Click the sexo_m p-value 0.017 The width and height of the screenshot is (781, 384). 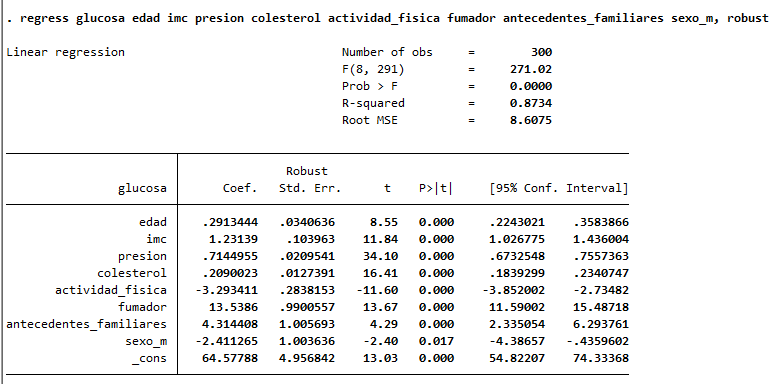[x=436, y=341]
